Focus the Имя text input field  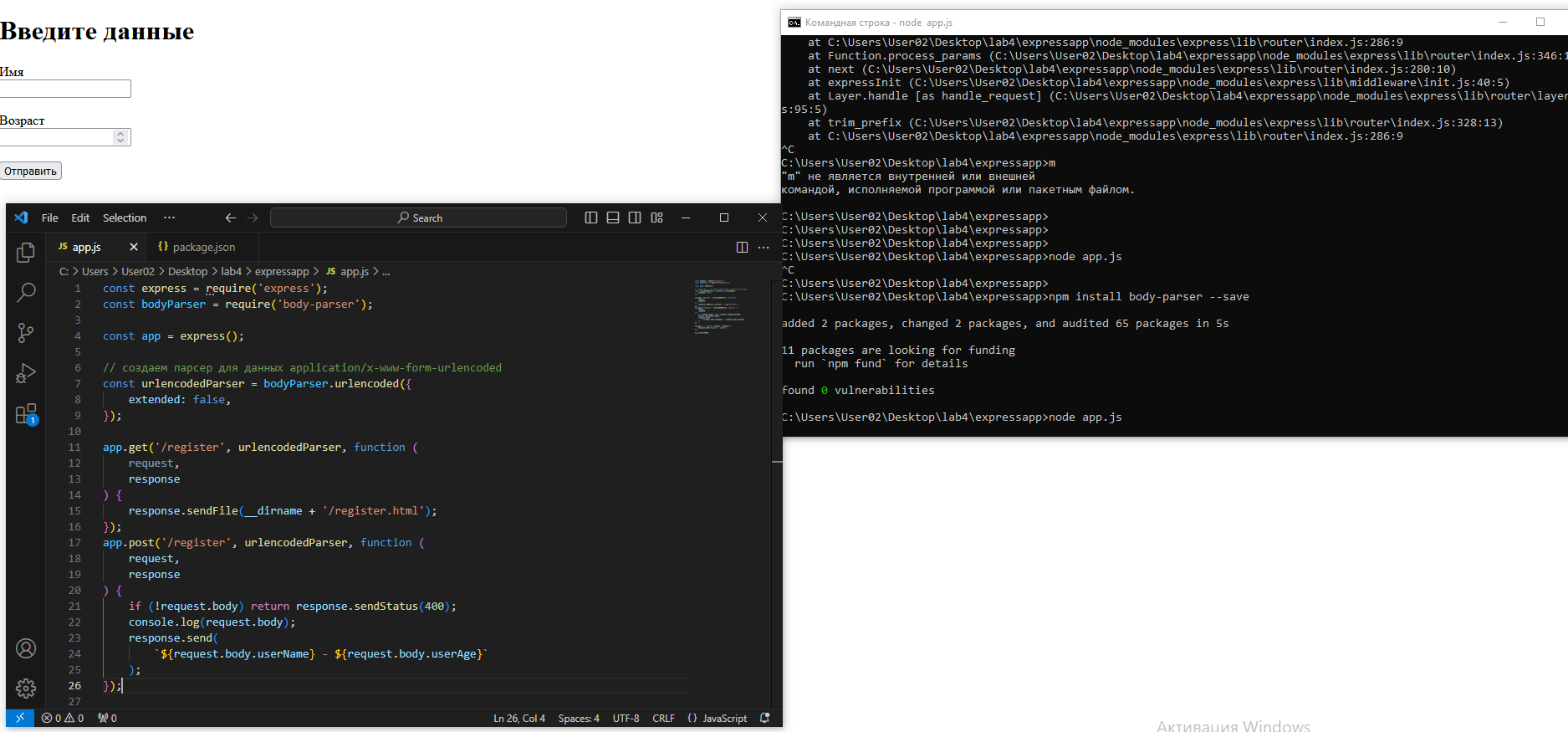pyautogui.click(x=65, y=89)
